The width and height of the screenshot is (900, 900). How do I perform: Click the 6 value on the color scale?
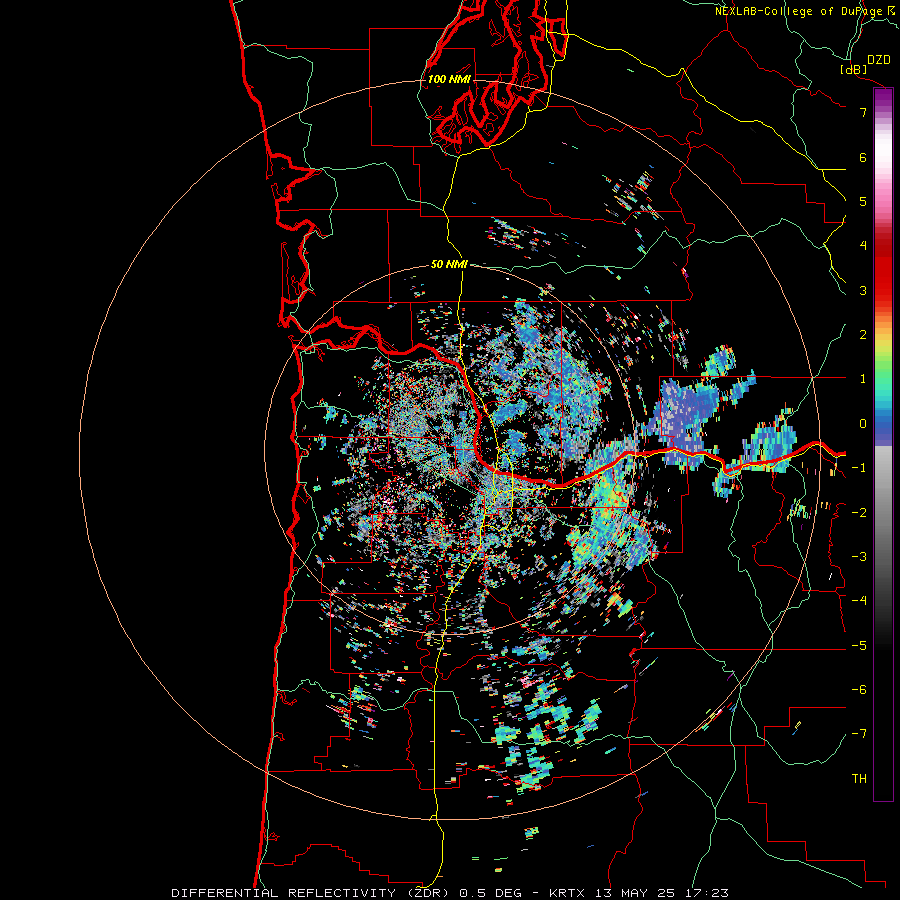(863, 157)
